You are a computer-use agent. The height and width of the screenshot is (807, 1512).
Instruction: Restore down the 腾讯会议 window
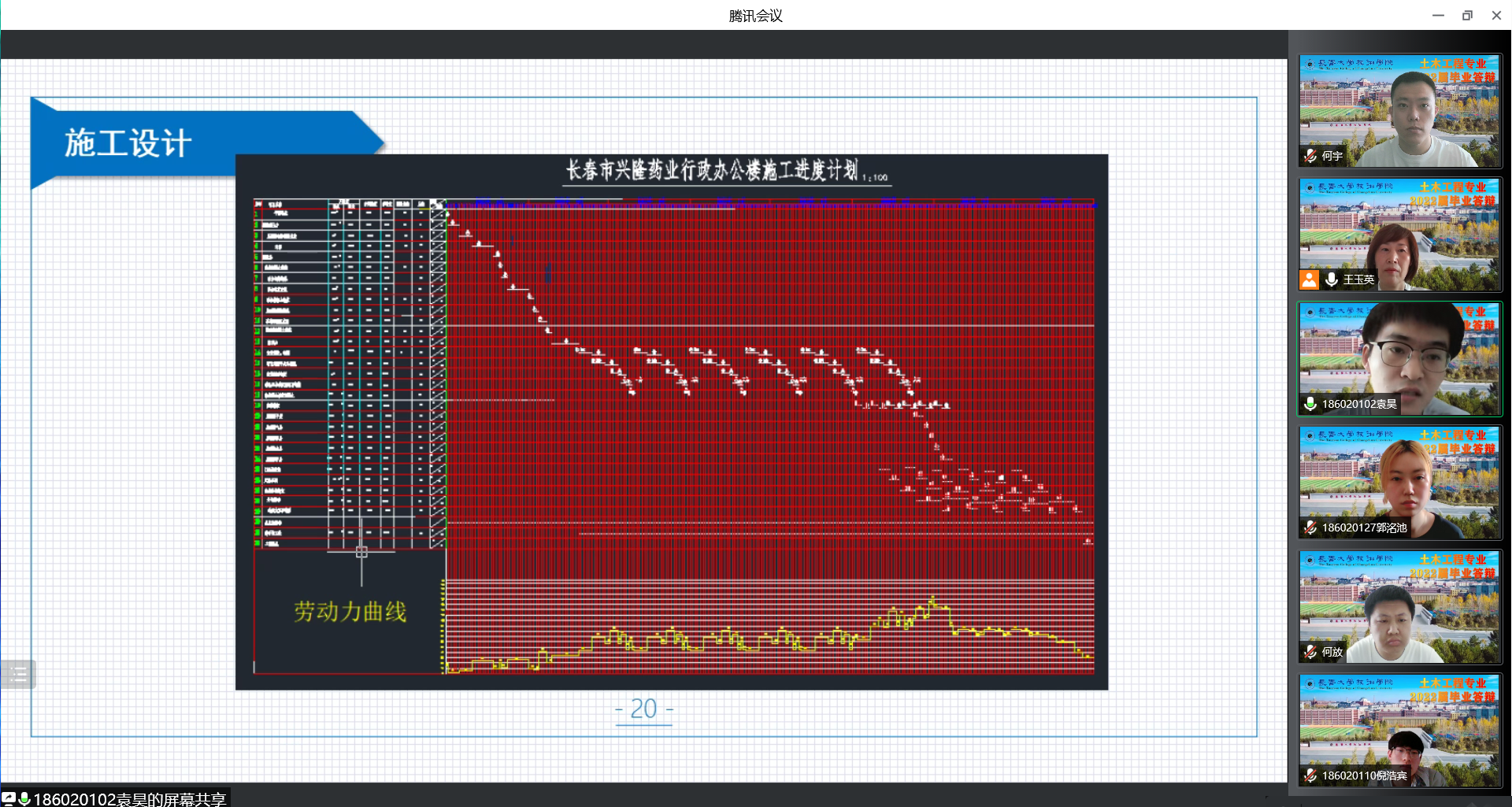(x=1467, y=15)
